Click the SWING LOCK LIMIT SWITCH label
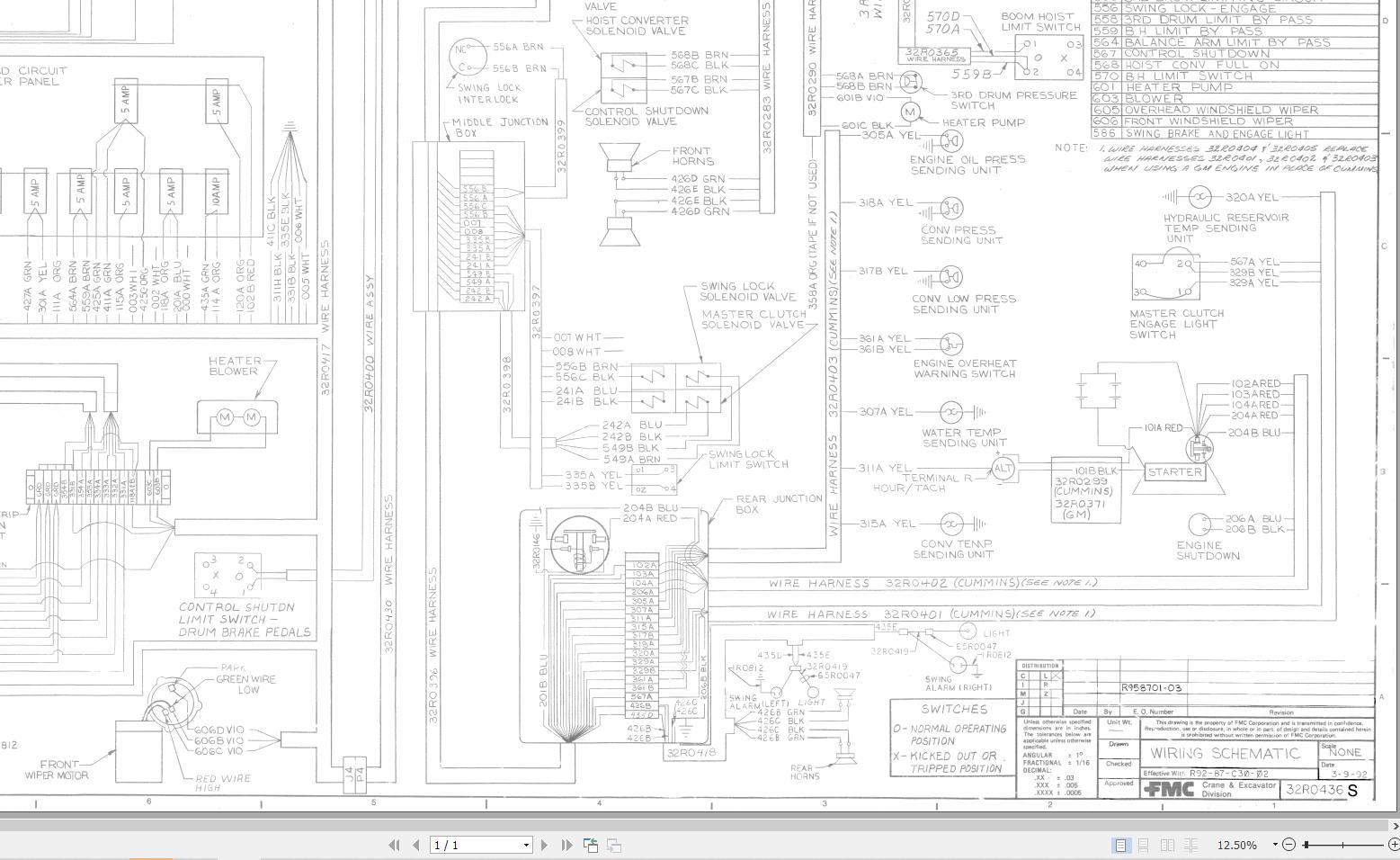This screenshot has width=1400, height=860. [748, 459]
